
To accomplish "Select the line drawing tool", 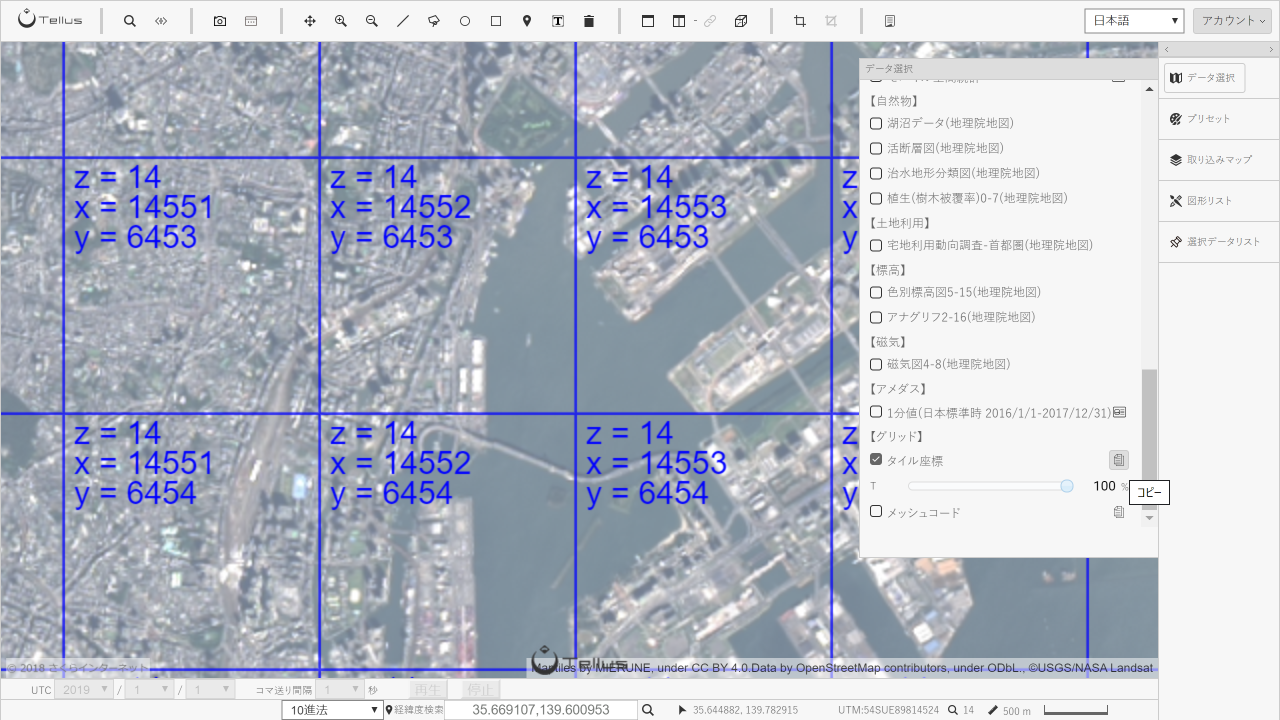I will (403, 21).
